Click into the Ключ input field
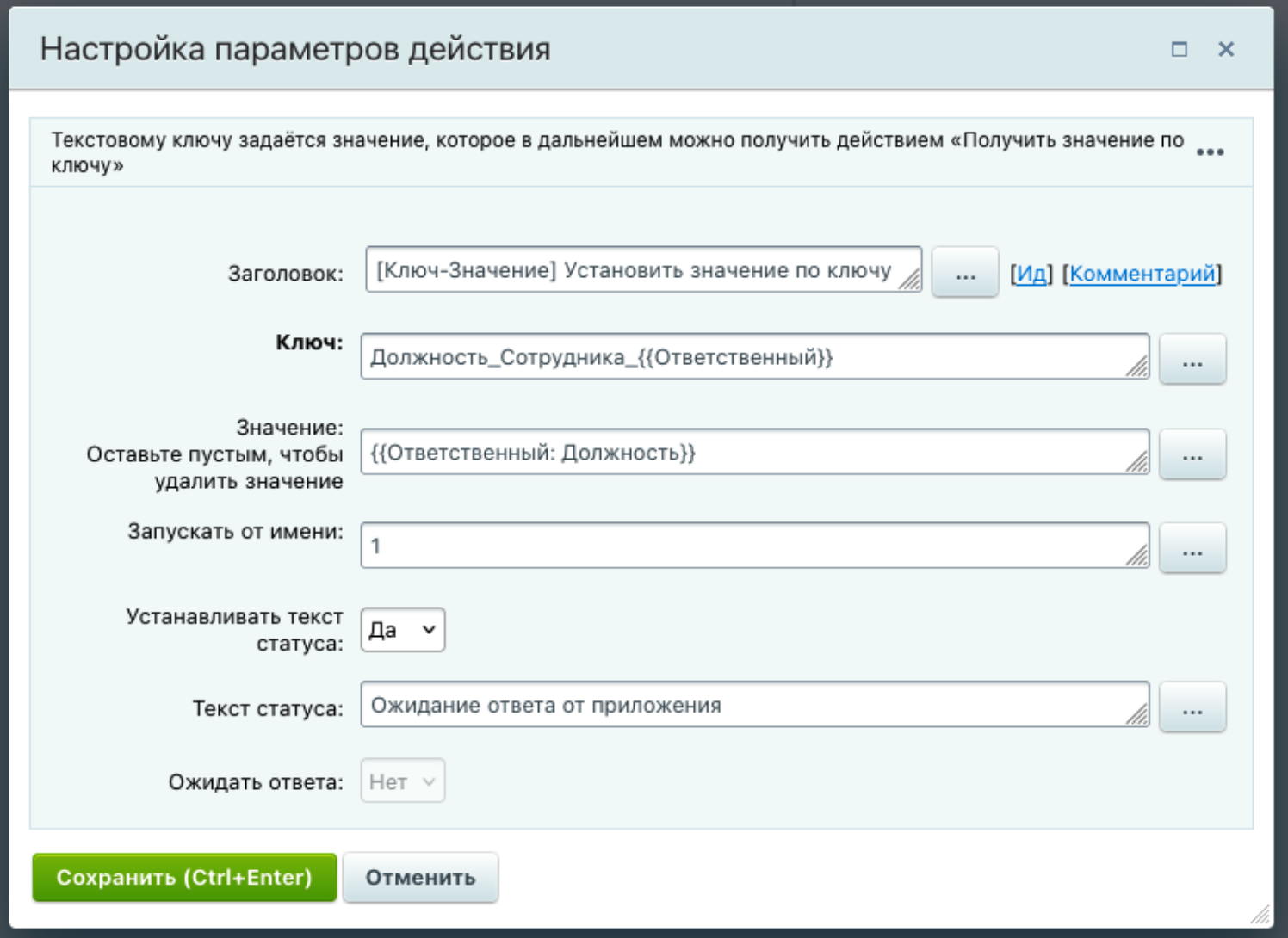This screenshot has height=938, width=1288. [745, 357]
